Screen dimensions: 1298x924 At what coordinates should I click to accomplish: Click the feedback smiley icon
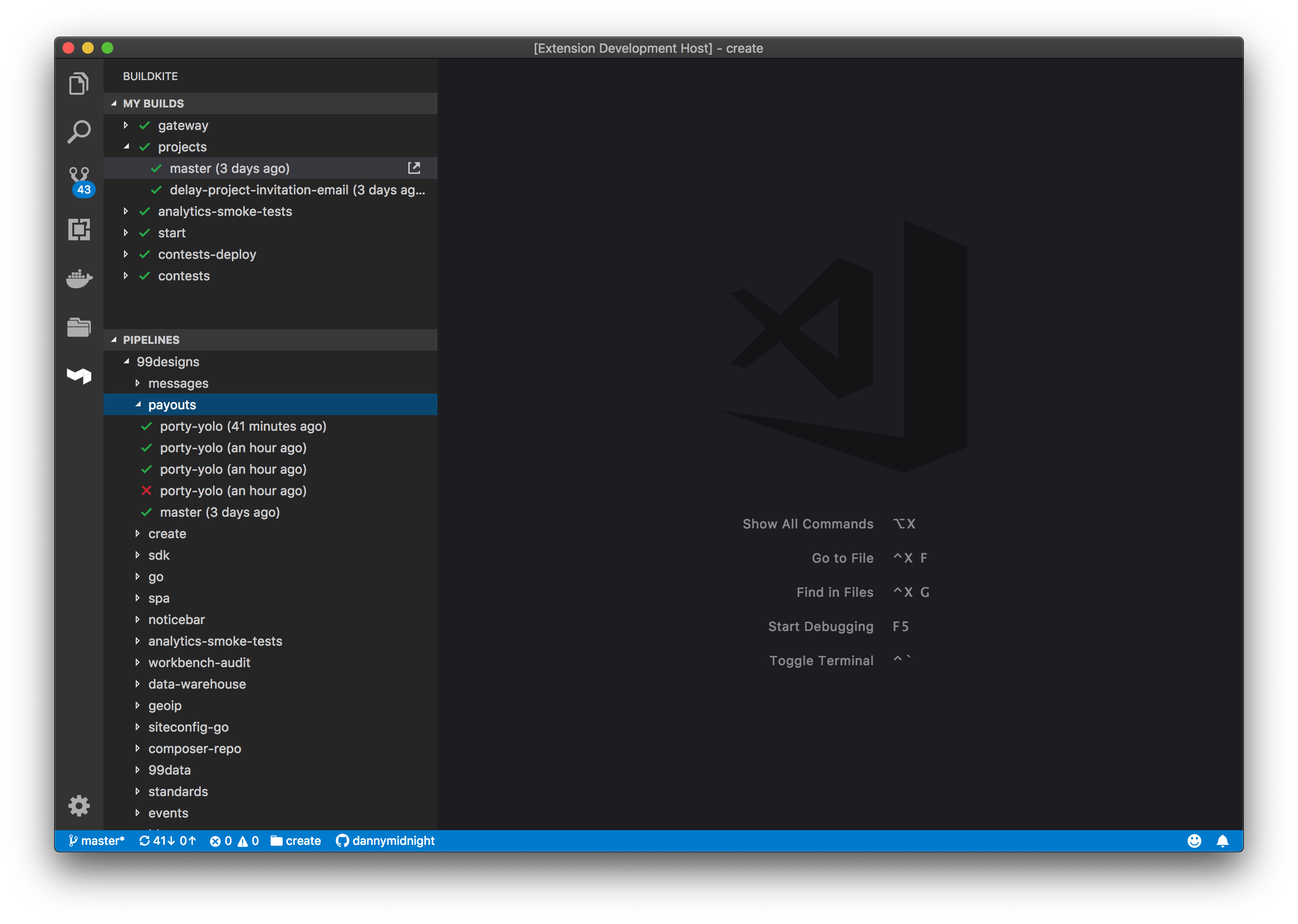[1194, 840]
